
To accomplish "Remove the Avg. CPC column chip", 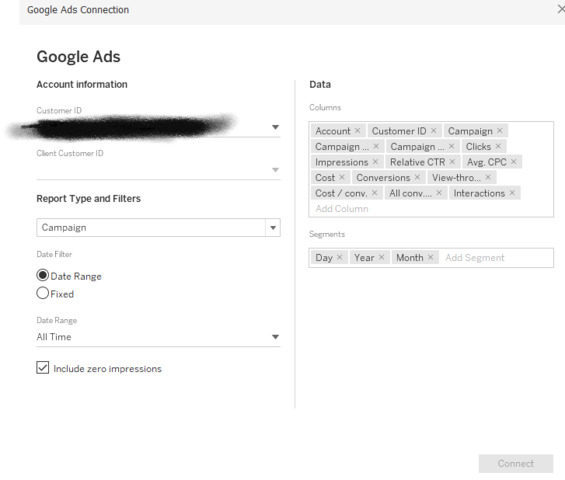I will [x=513, y=162].
